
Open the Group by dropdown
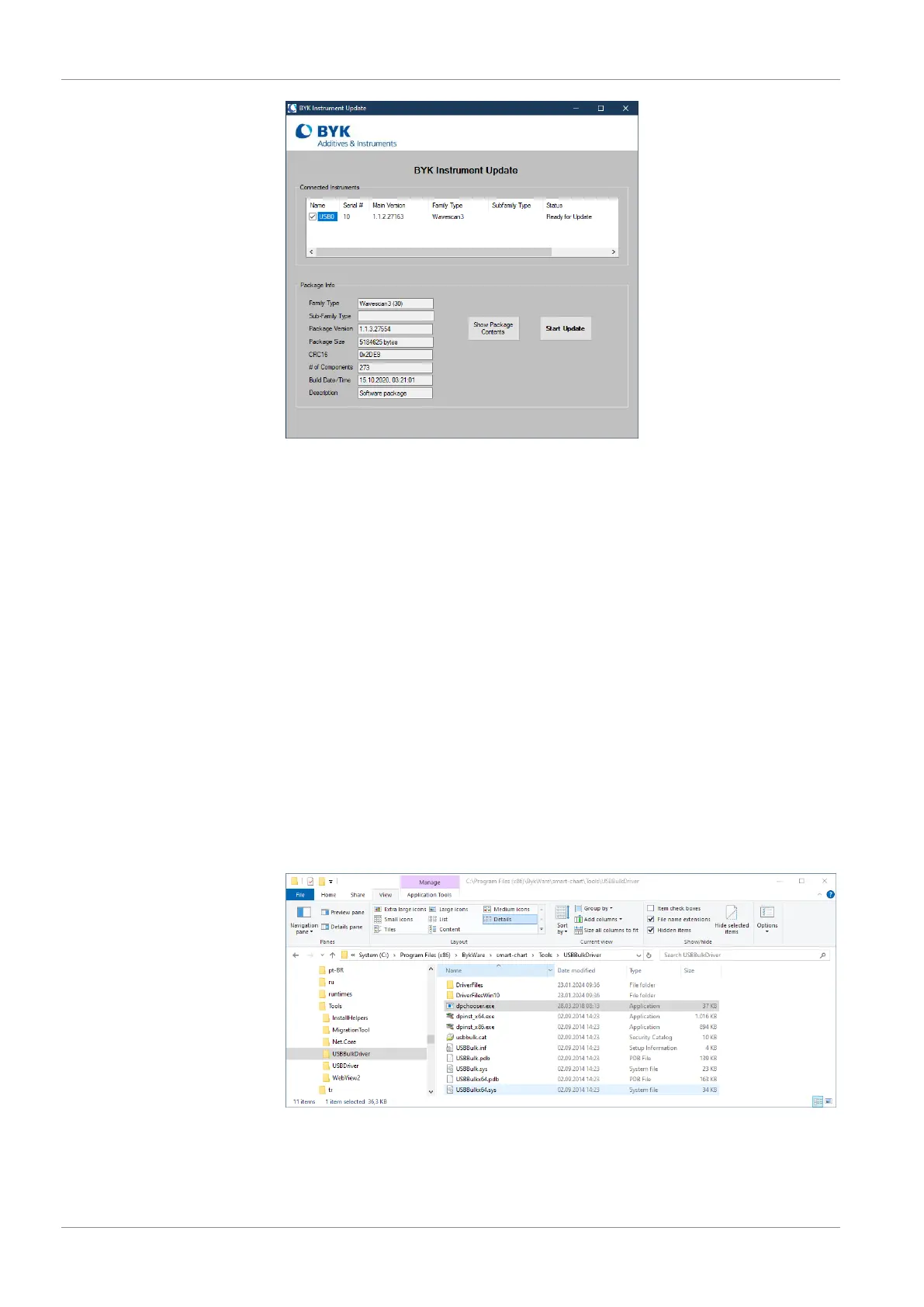594,909
